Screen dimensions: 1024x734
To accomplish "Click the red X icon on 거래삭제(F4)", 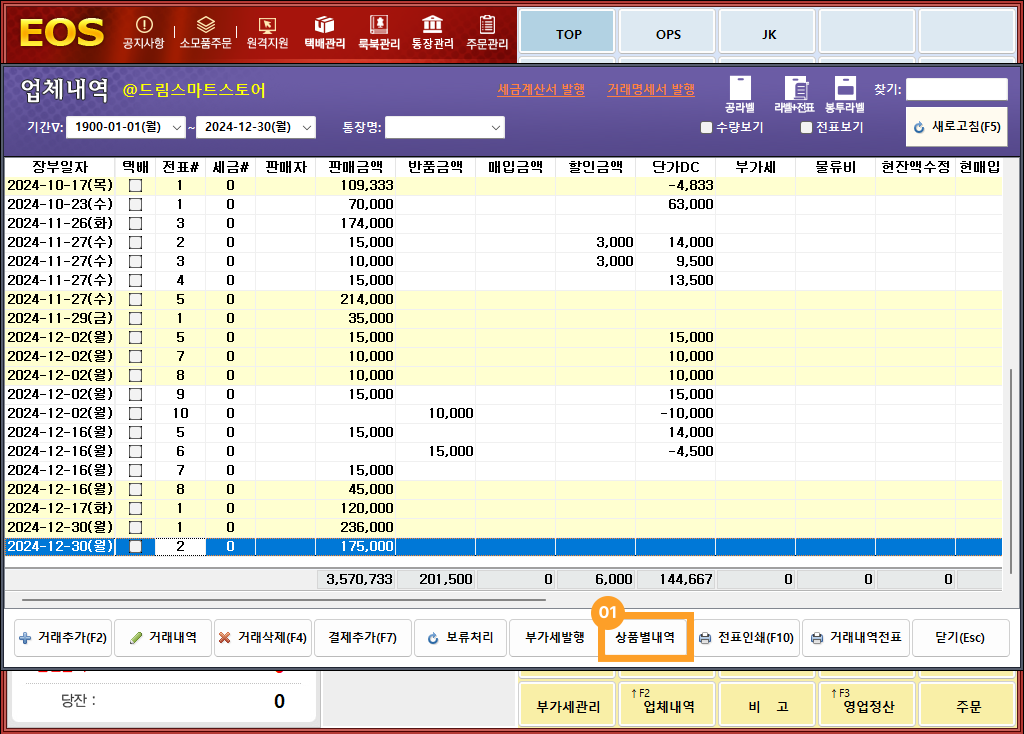I will pyautogui.click(x=225, y=638).
